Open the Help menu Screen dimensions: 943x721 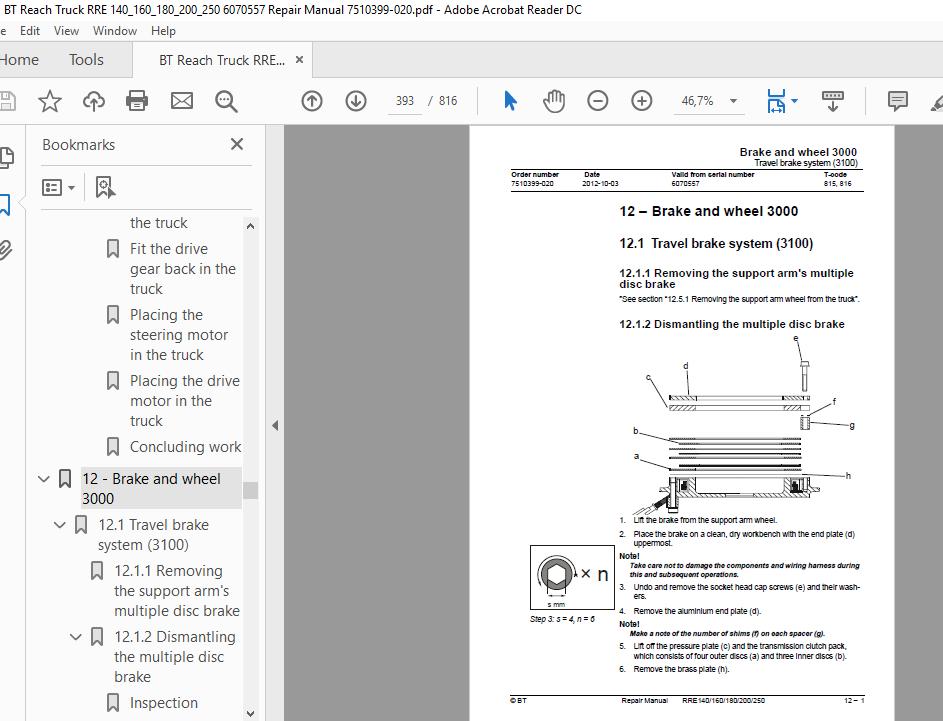pos(163,31)
